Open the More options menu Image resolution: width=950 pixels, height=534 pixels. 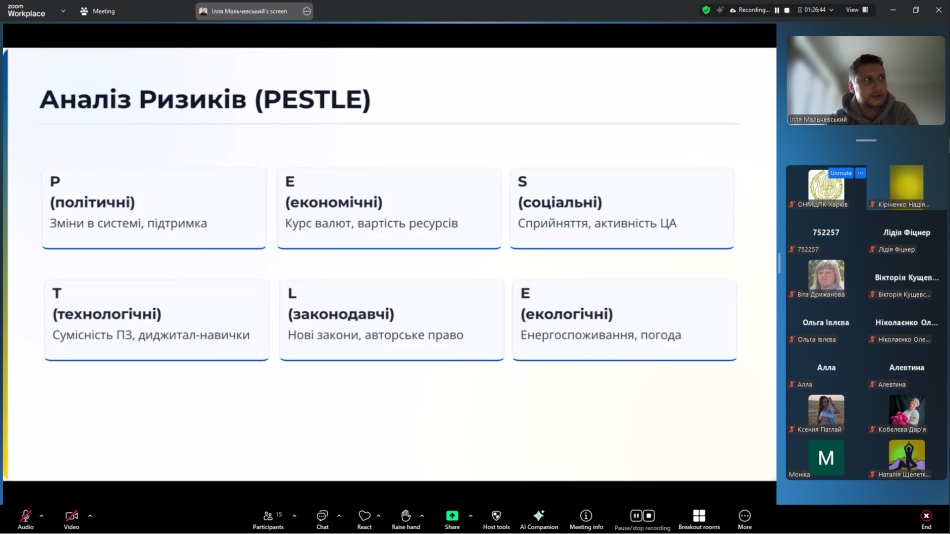point(744,517)
